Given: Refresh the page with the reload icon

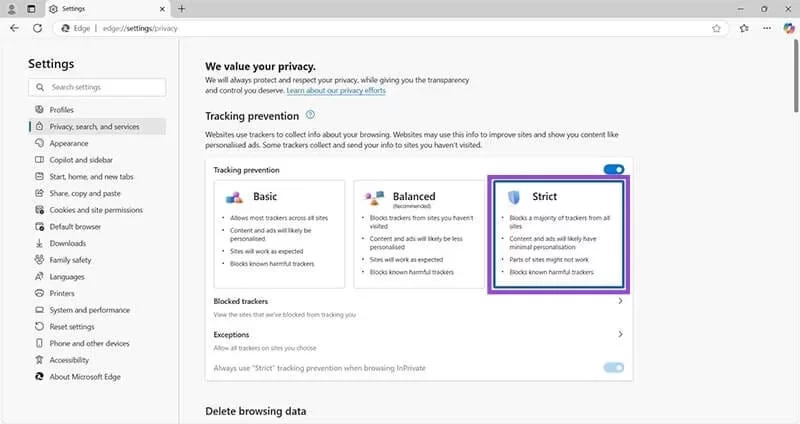Looking at the screenshot, I should point(38,28).
